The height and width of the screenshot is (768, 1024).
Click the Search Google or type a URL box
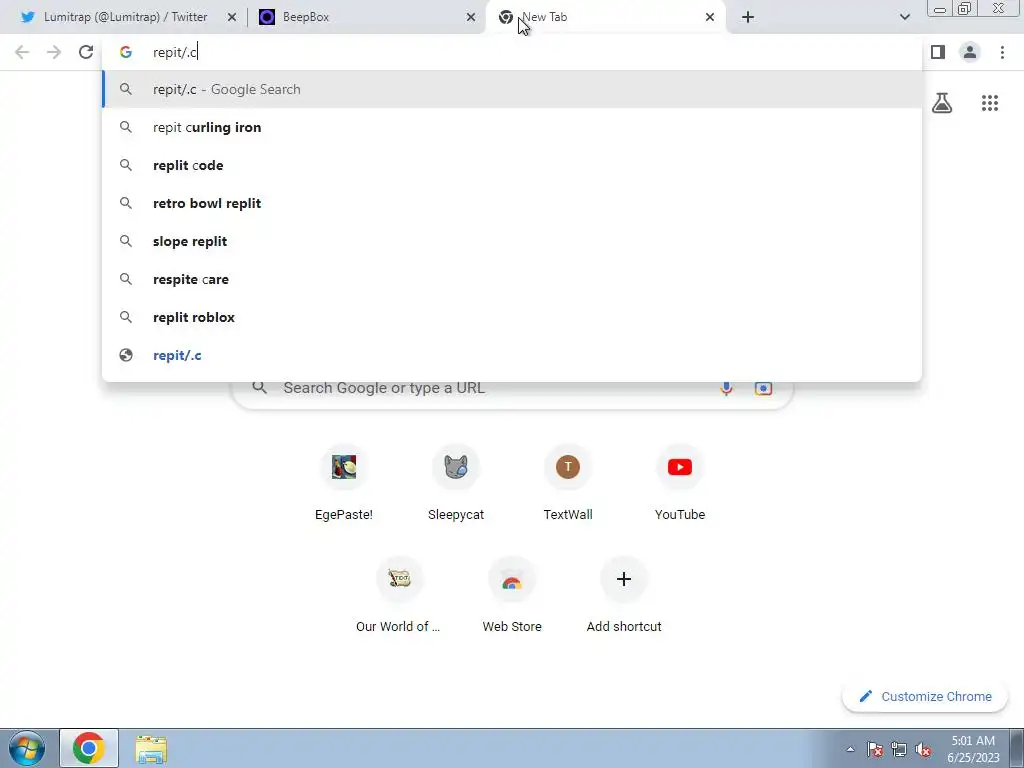(512, 392)
